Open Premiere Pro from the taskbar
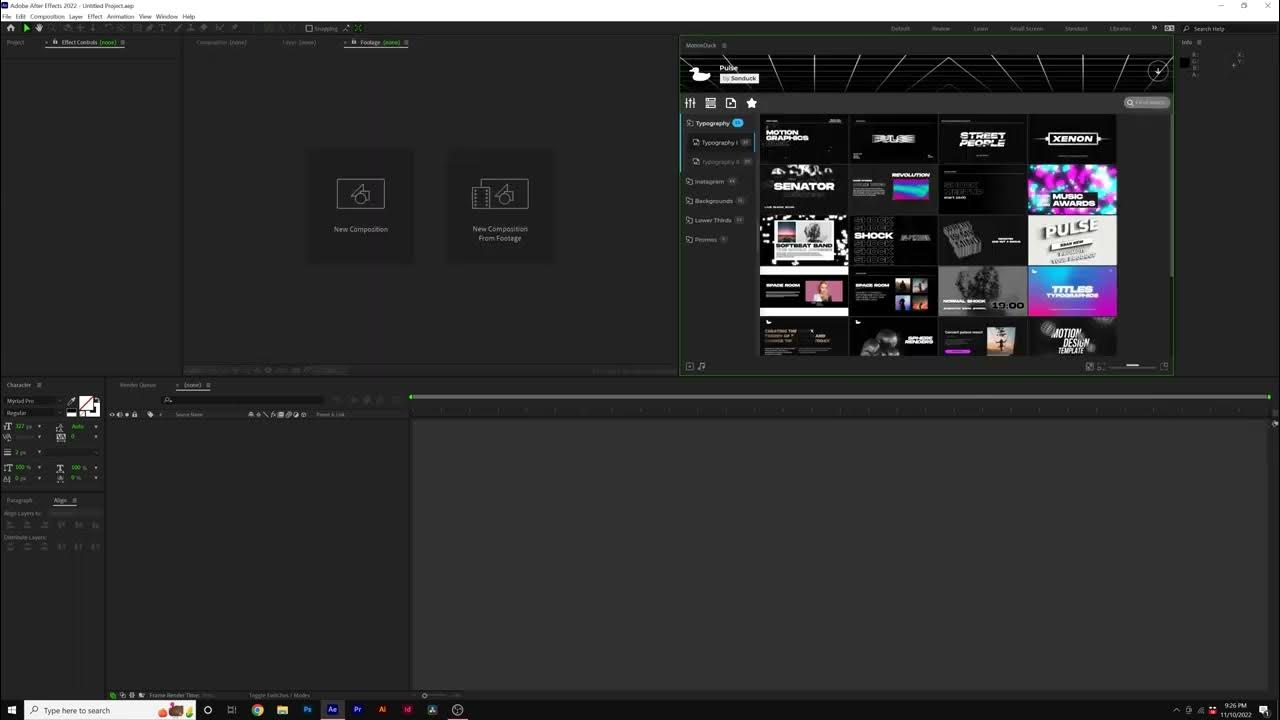 pyautogui.click(x=357, y=710)
